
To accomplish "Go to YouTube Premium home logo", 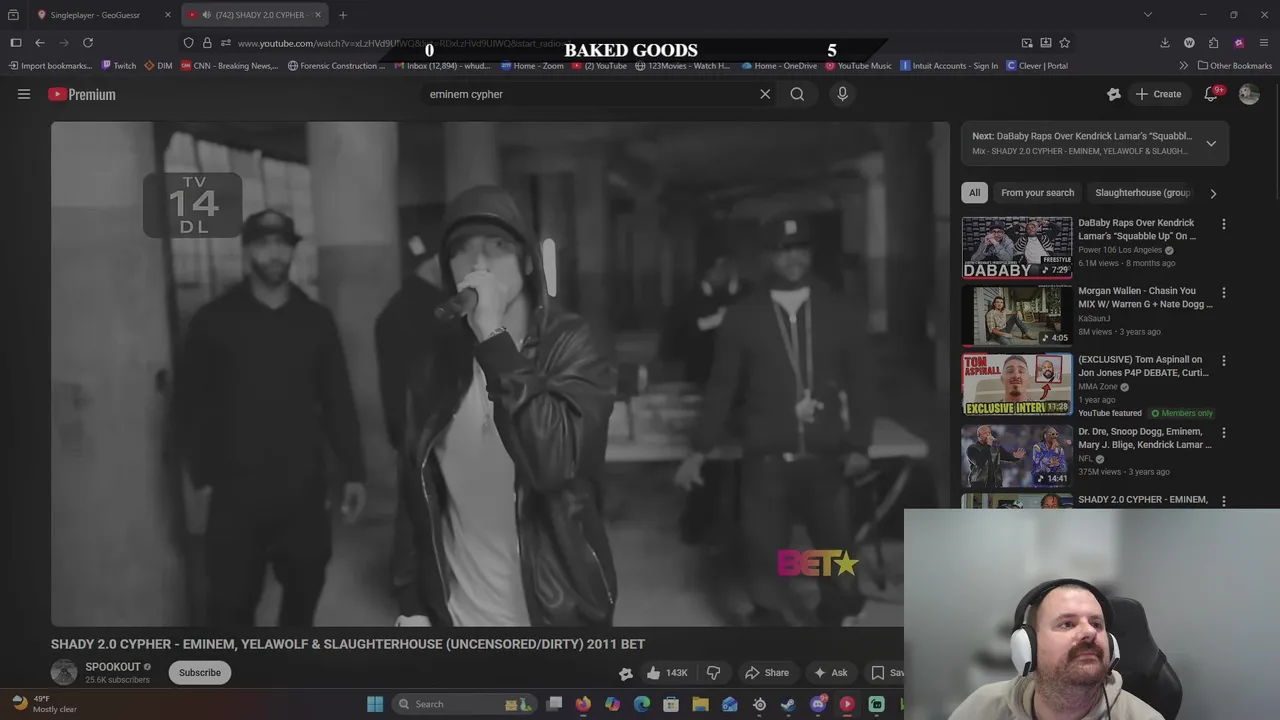I will point(82,94).
